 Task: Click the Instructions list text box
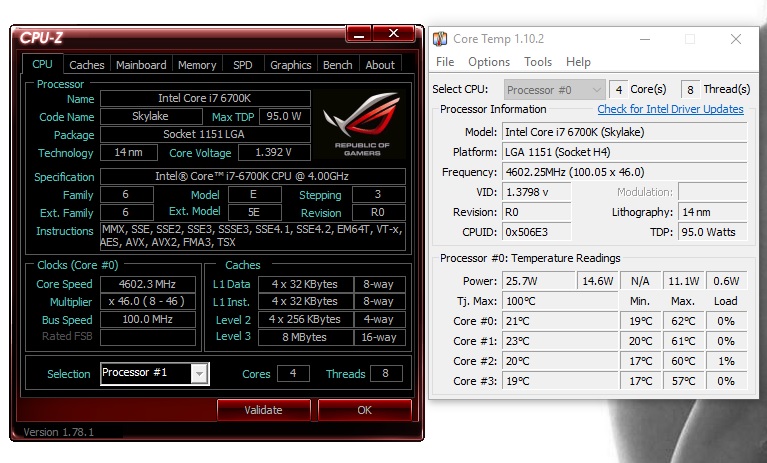coord(252,236)
